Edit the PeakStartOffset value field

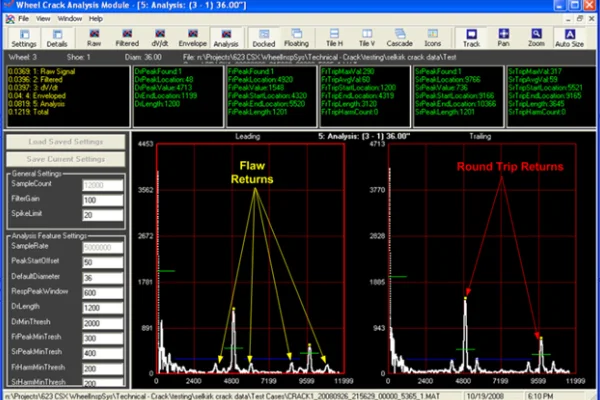click(x=103, y=262)
